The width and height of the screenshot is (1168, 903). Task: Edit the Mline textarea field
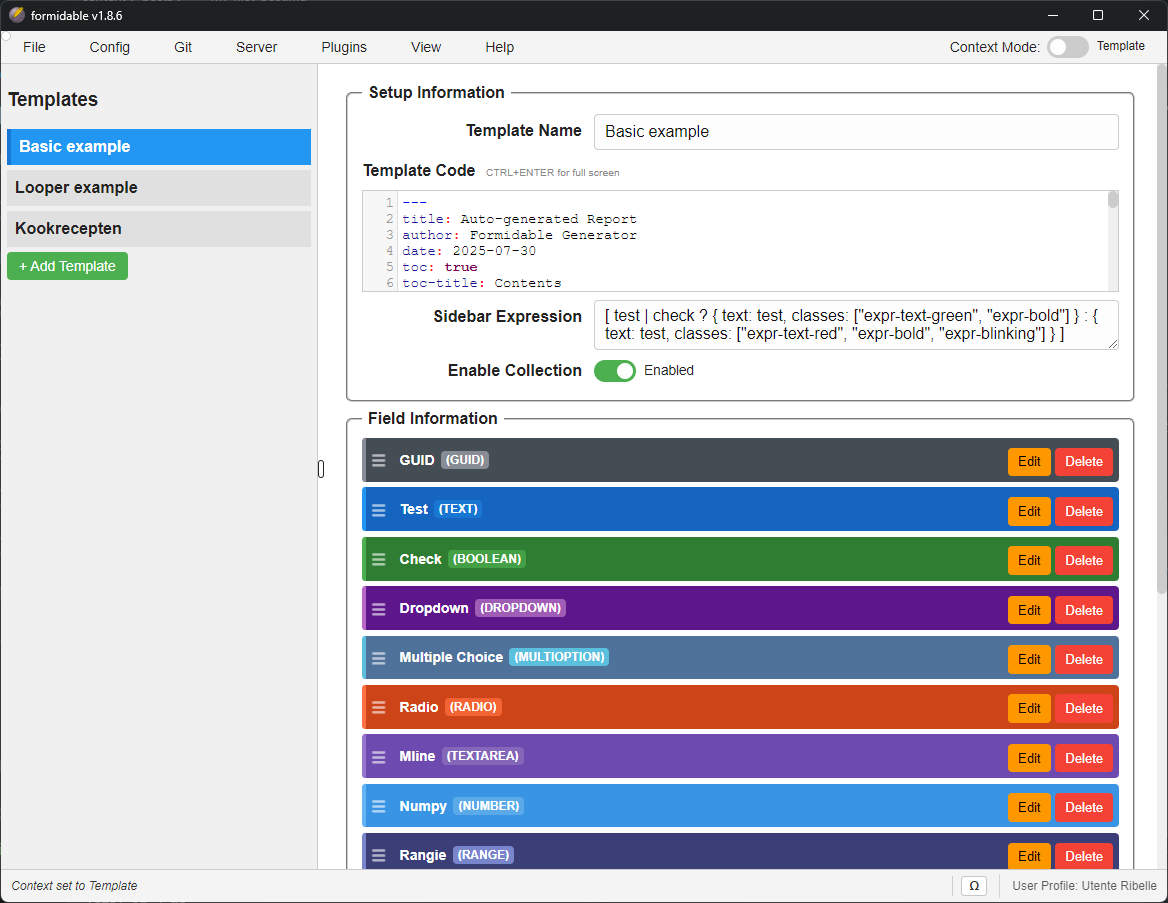(x=1029, y=758)
